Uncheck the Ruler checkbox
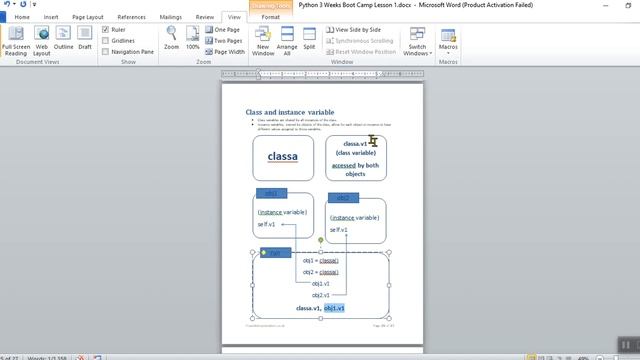 point(106,29)
